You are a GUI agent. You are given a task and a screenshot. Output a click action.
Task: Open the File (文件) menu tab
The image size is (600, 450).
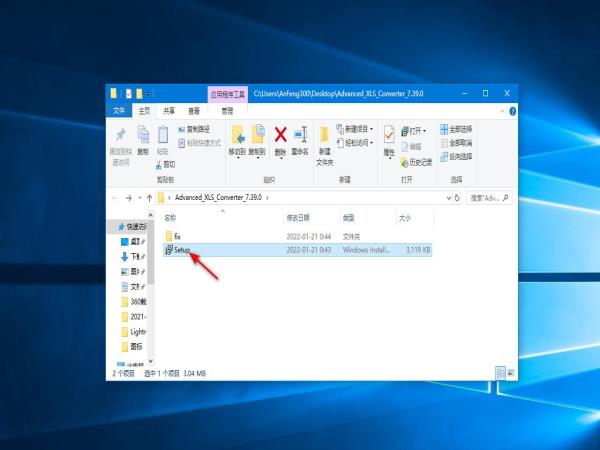click(119, 111)
